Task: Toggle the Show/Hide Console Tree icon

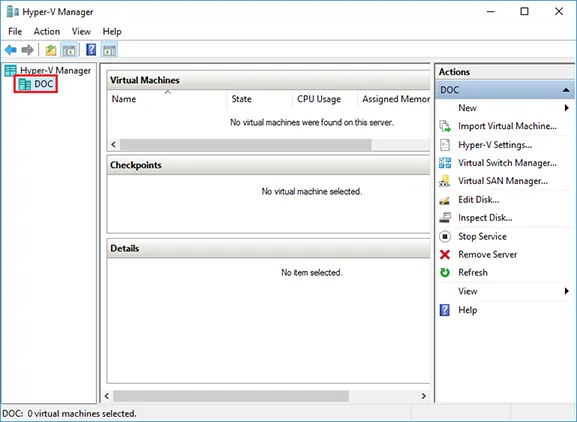Action: click(x=69, y=50)
